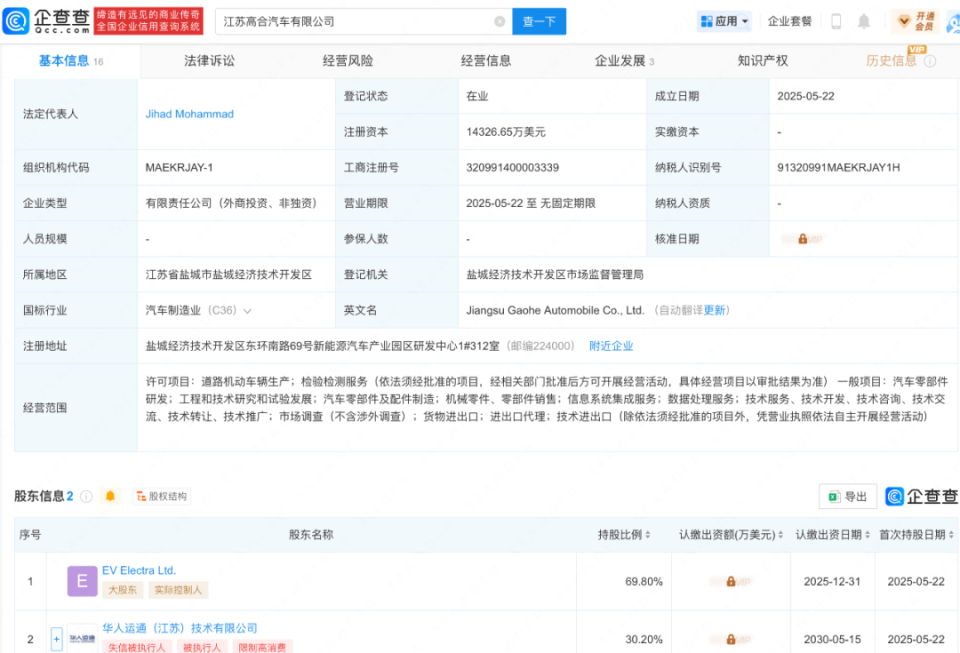This screenshot has height=653, width=960.
Task: Open 企业套餐 link
Action: (x=789, y=21)
